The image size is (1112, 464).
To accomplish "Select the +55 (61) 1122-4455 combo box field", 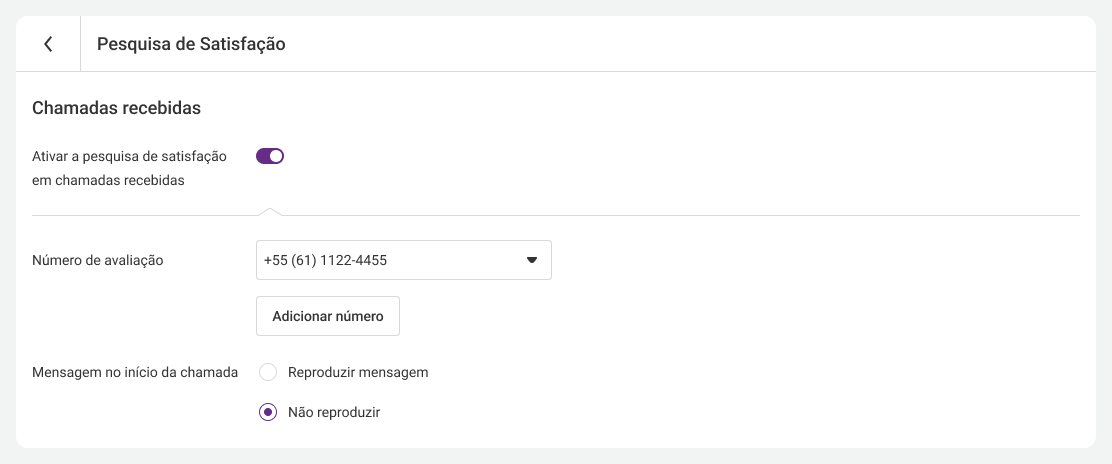I will (404, 260).
